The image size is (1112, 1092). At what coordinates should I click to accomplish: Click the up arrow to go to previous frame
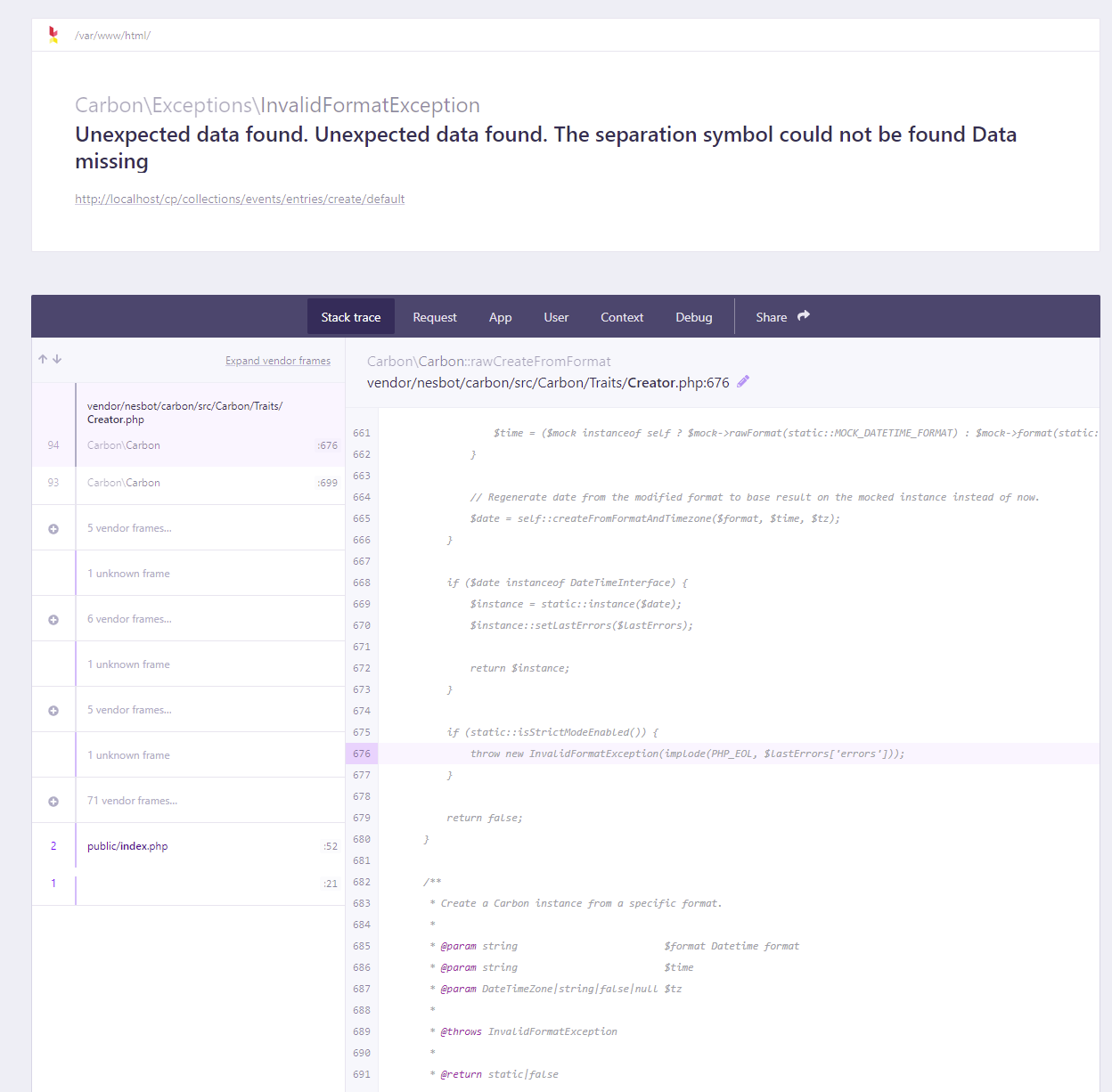click(42, 358)
